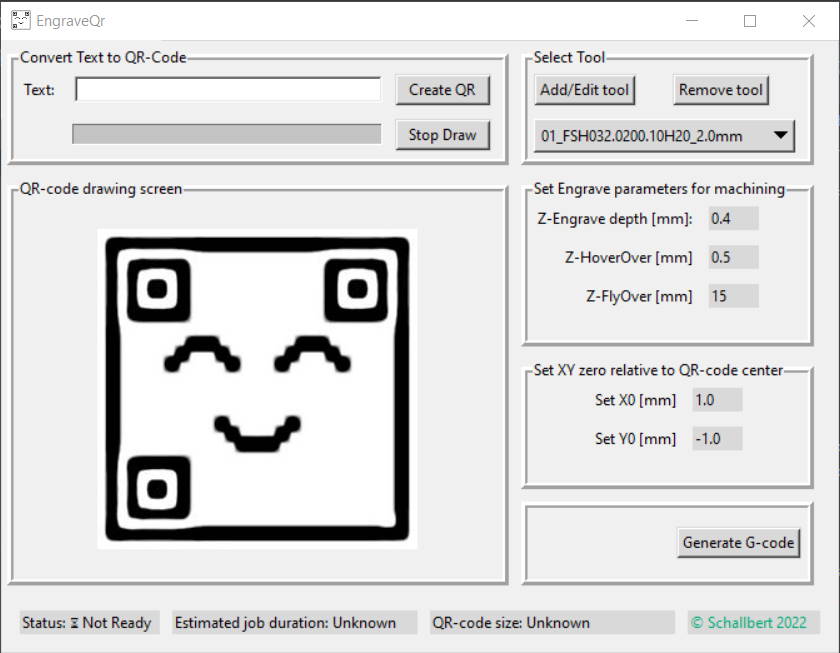Click the Create QR button
The height and width of the screenshot is (653, 840).
pos(442,89)
